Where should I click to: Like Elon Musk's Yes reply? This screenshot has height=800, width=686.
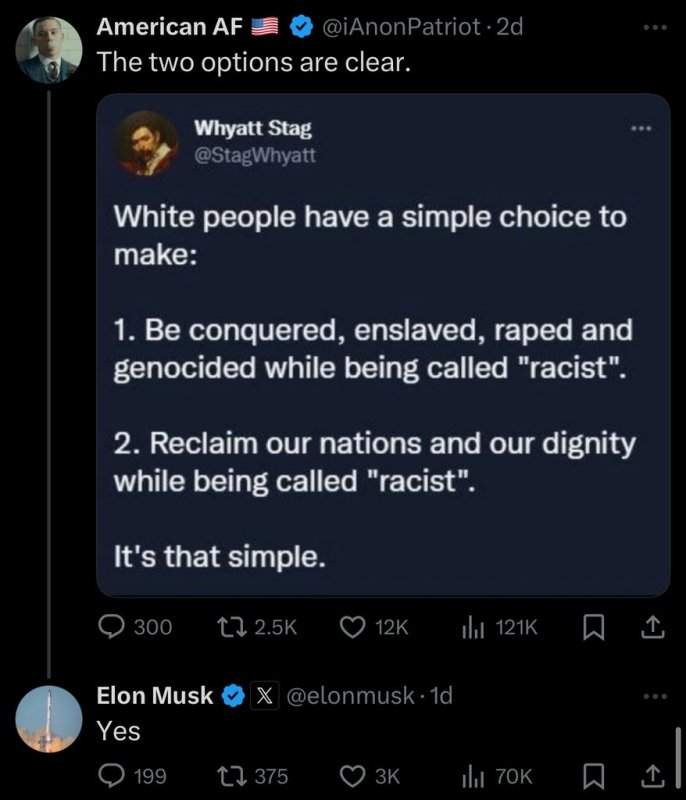352,776
